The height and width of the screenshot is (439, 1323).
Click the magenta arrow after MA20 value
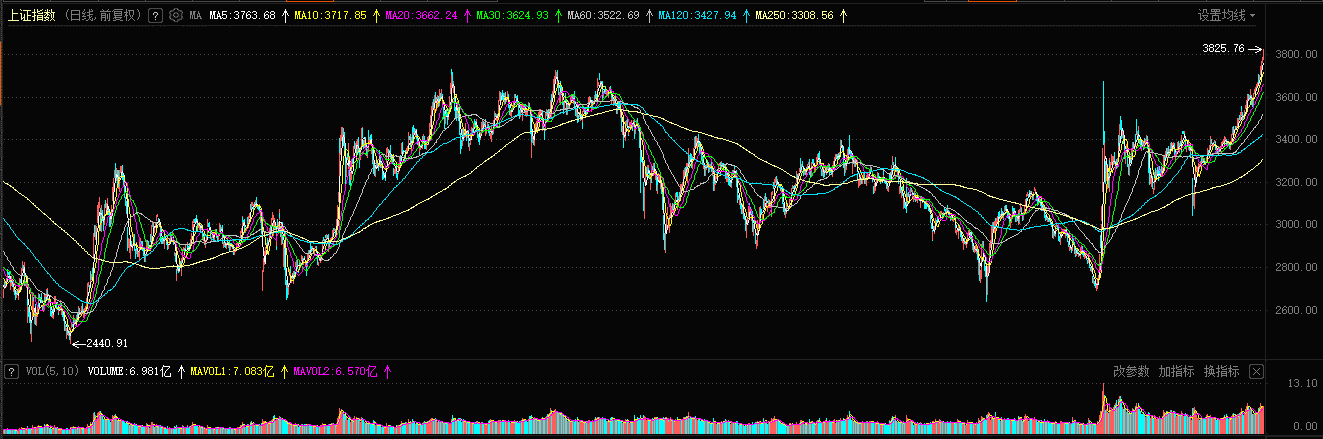pos(466,16)
